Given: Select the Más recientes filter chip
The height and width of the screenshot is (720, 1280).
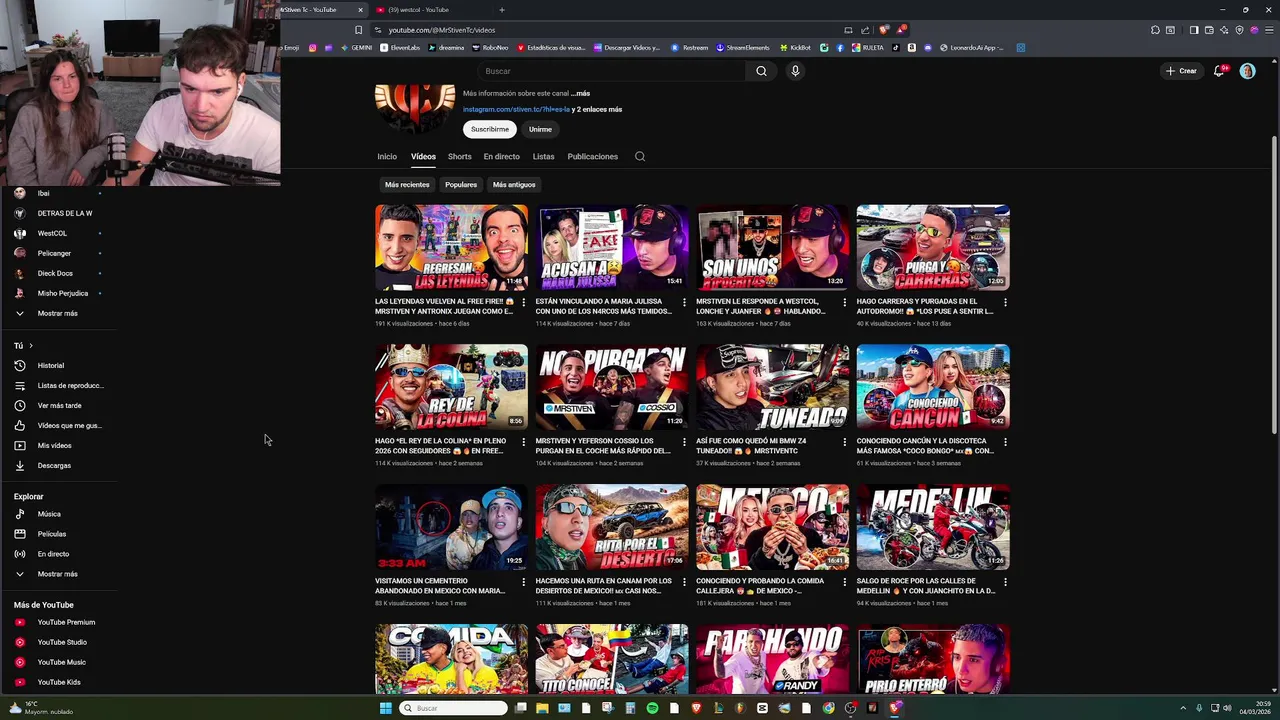Looking at the screenshot, I should click(407, 184).
